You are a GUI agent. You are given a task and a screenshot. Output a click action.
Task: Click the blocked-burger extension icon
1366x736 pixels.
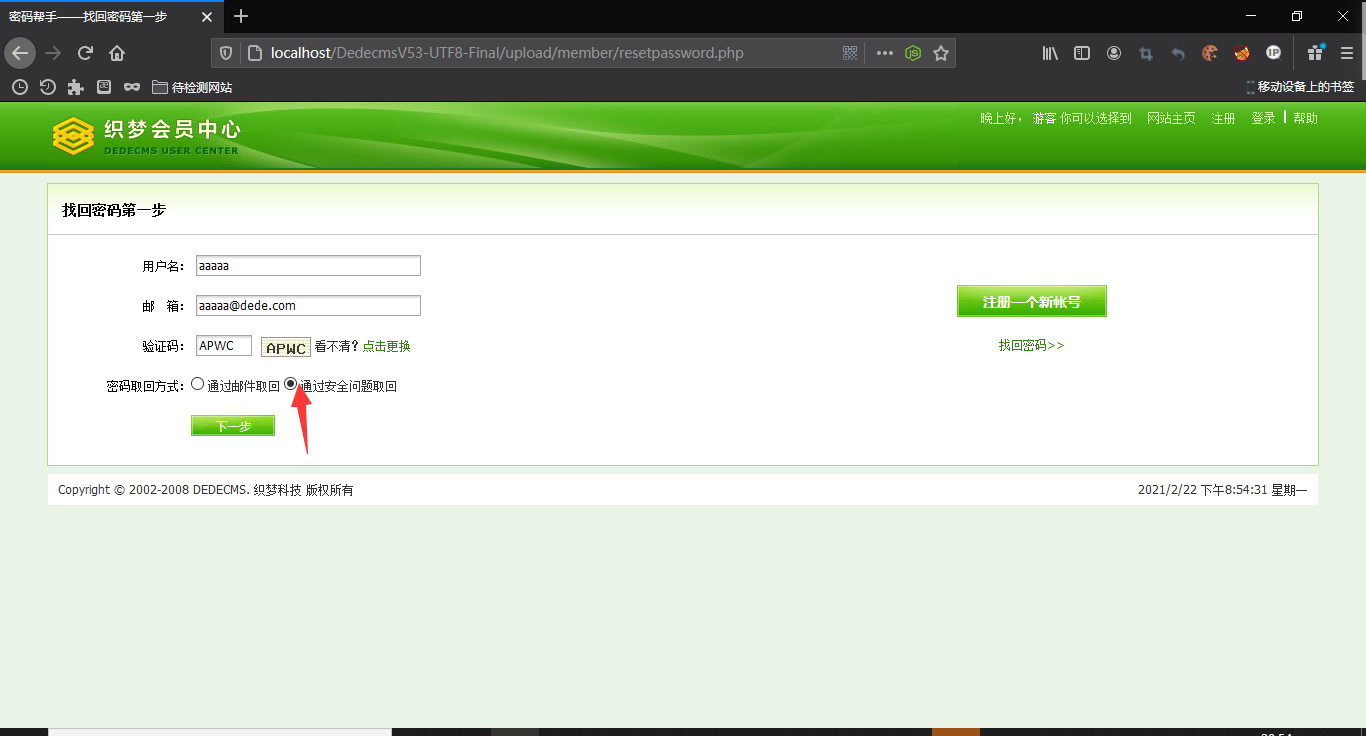coord(1242,53)
